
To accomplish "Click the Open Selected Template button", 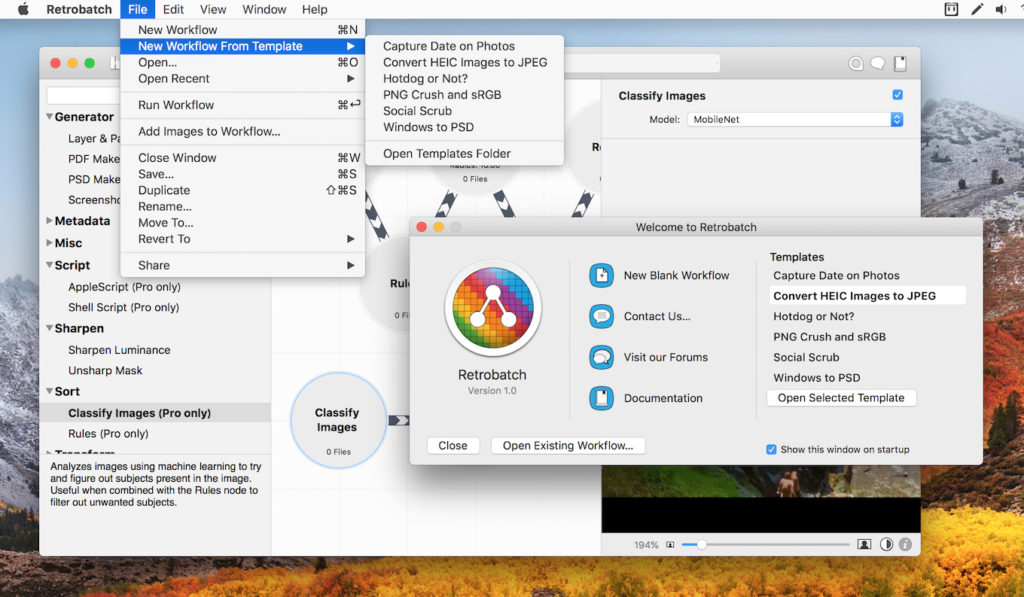I will click(840, 398).
